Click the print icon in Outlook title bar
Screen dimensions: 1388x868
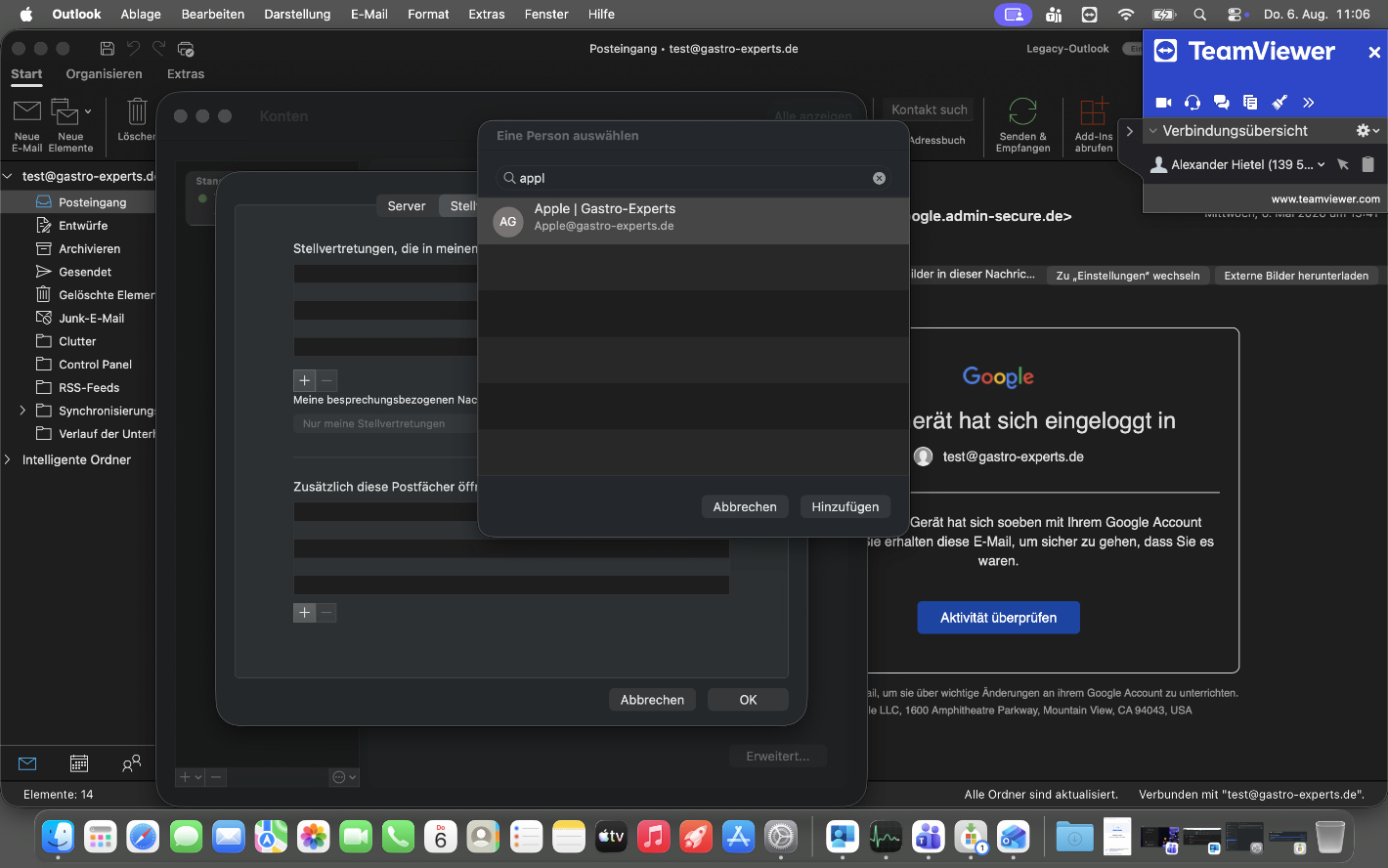click(x=186, y=49)
